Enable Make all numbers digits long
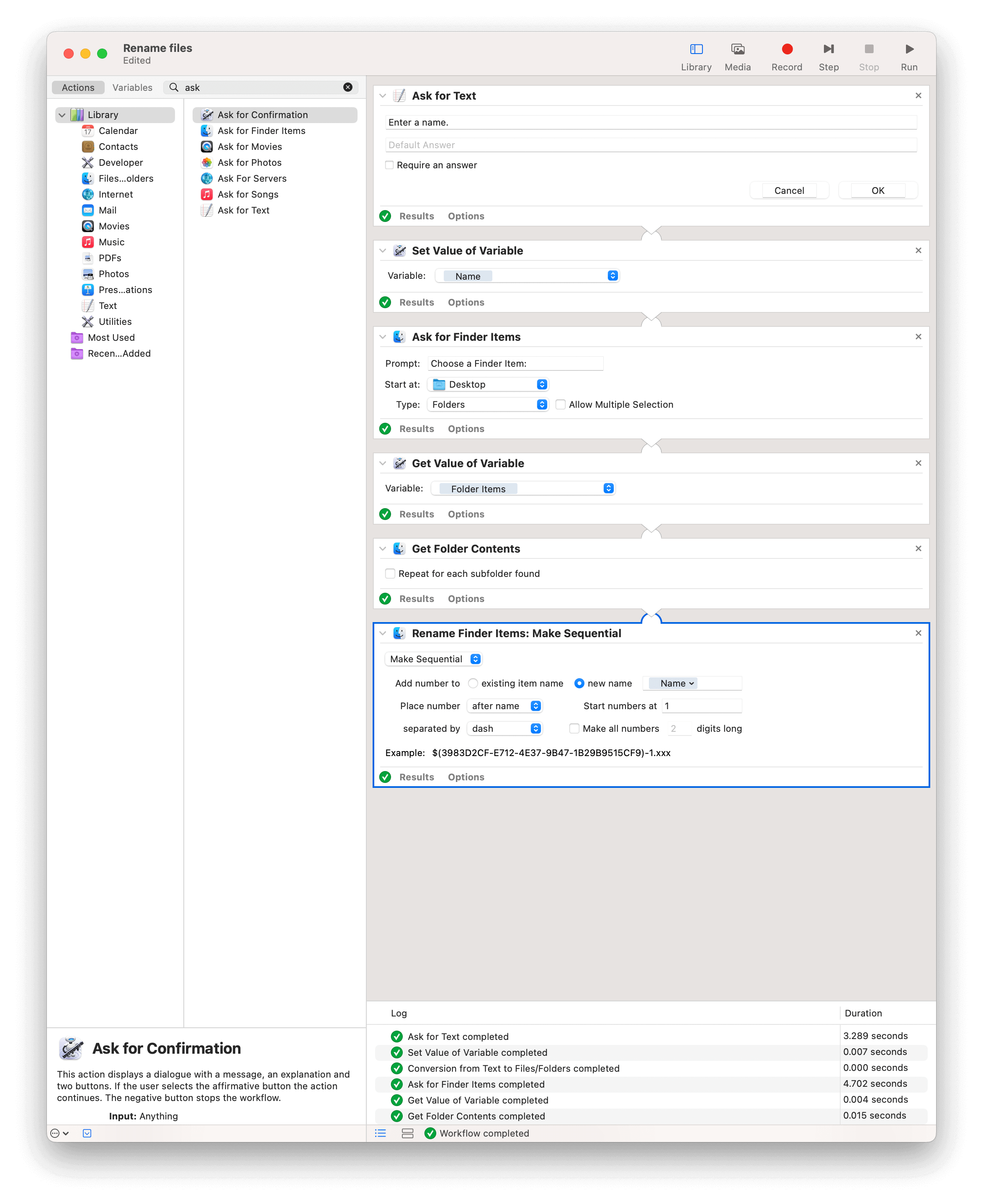The image size is (983, 1204). click(574, 728)
